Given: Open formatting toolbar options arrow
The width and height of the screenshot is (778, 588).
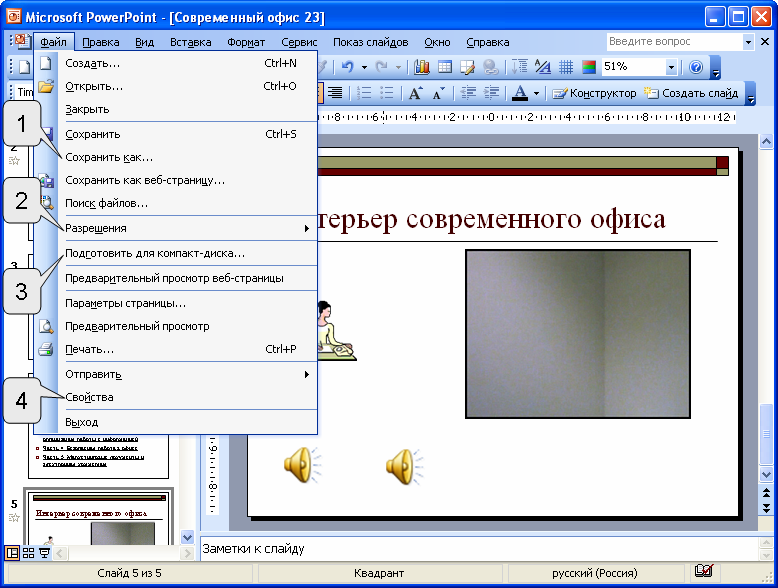Looking at the screenshot, I should 751,94.
